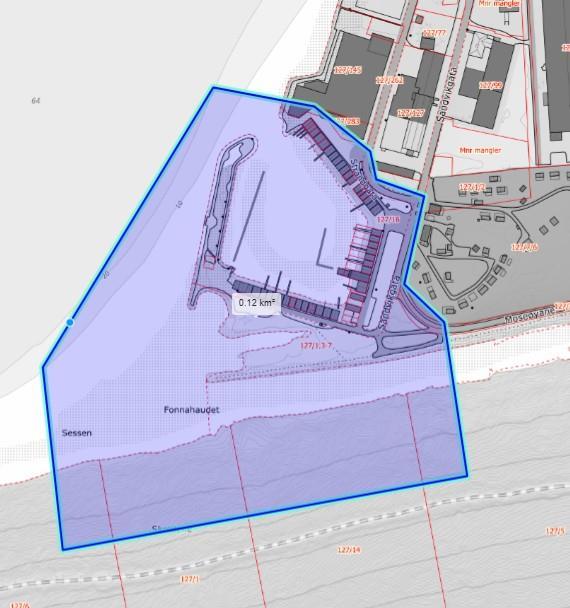Click parcel label 127/1/2
The width and height of the screenshot is (570, 608).
pos(472,187)
